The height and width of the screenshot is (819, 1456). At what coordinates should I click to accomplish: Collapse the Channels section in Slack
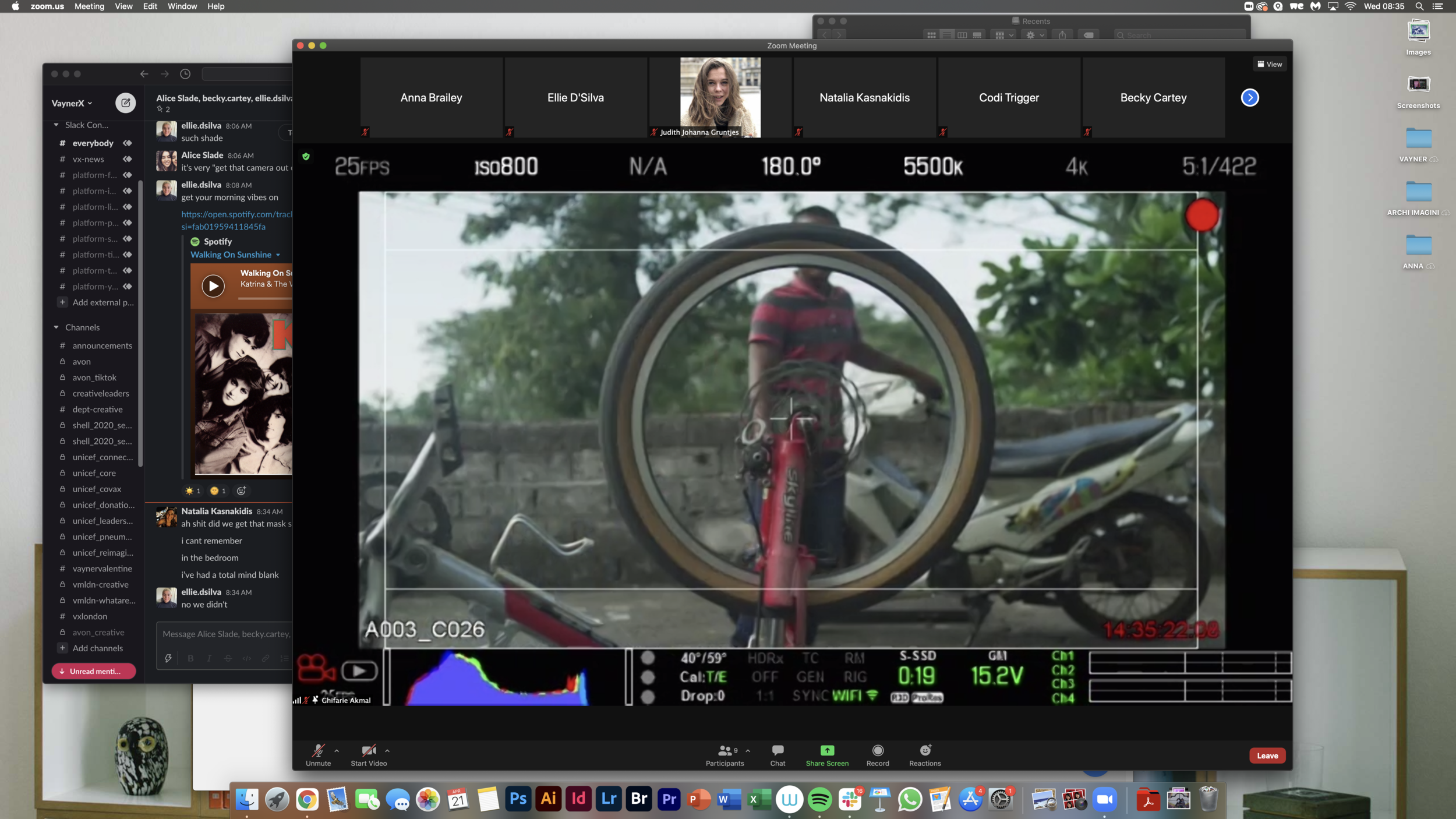click(x=56, y=327)
